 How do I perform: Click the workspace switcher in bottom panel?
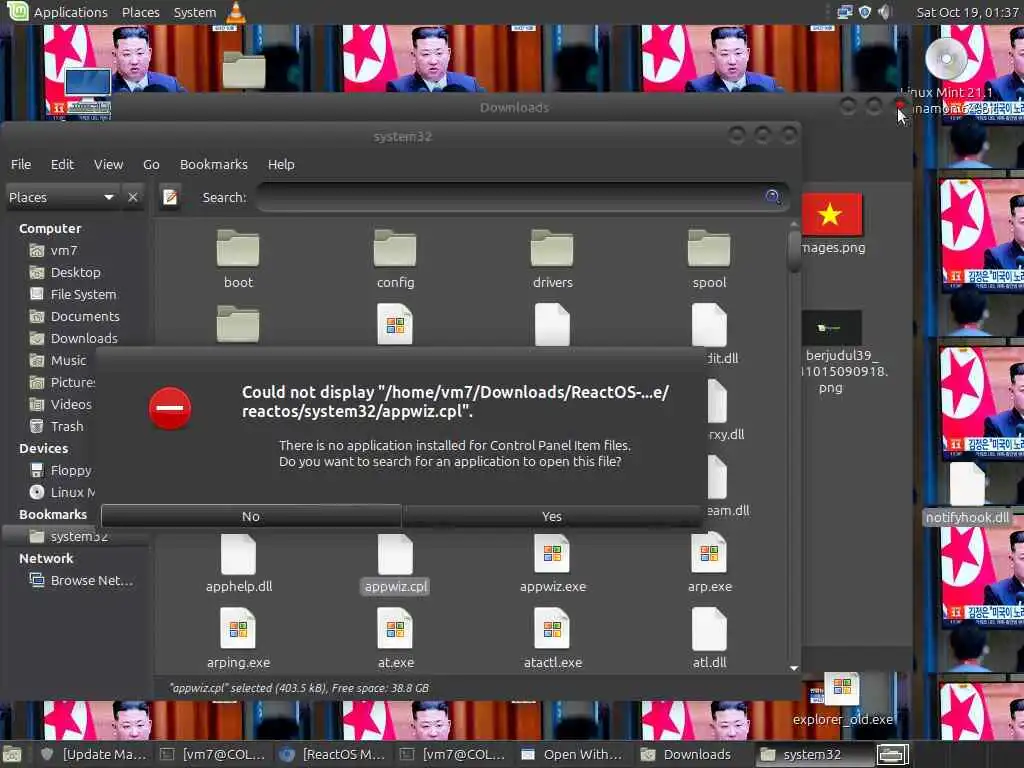click(892, 754)
